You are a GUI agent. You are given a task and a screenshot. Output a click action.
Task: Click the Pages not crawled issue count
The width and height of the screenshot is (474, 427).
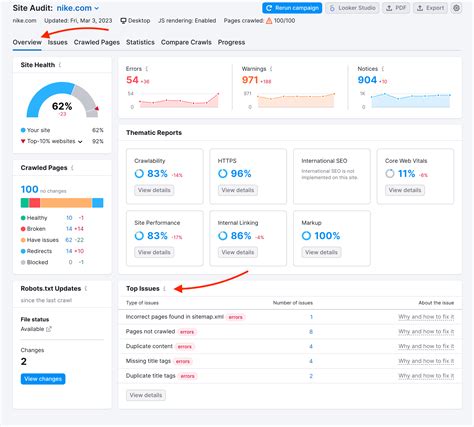tap(311, 332)
